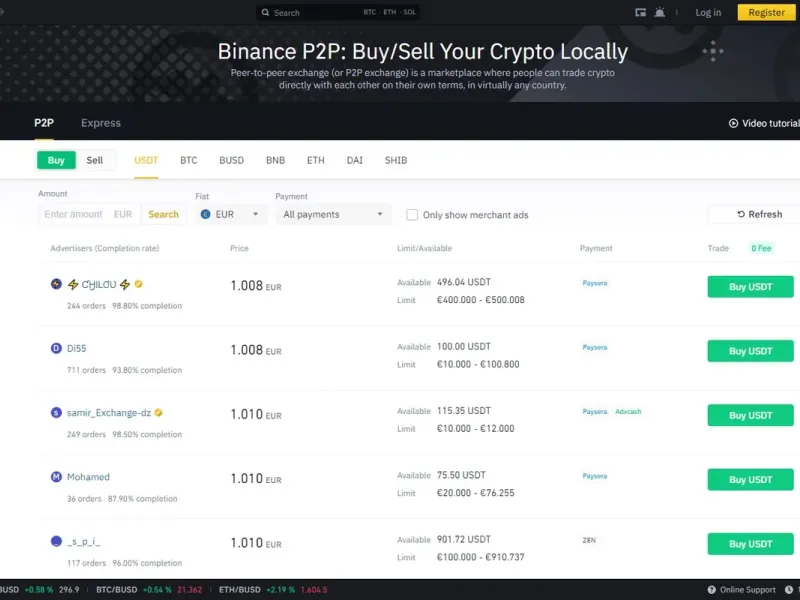Click the Log in link
Image resolution: width=800 pixels, height=600 pixels.
pos(708,12)
